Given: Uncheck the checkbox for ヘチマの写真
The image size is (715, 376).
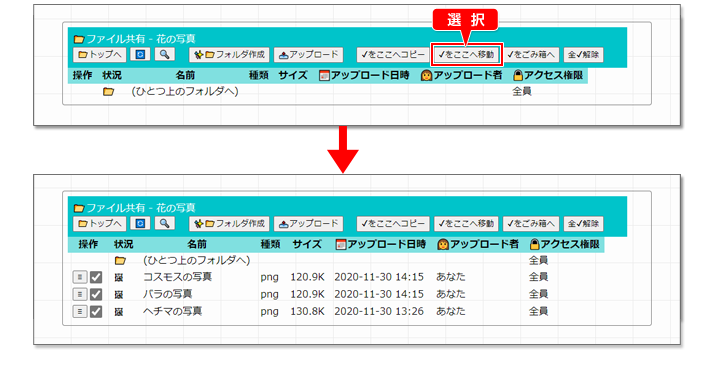Looking at the screenshot, I should point(96,312).
